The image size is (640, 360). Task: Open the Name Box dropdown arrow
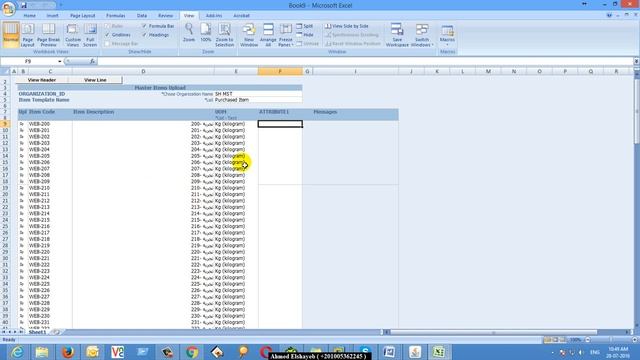(60, 62)
